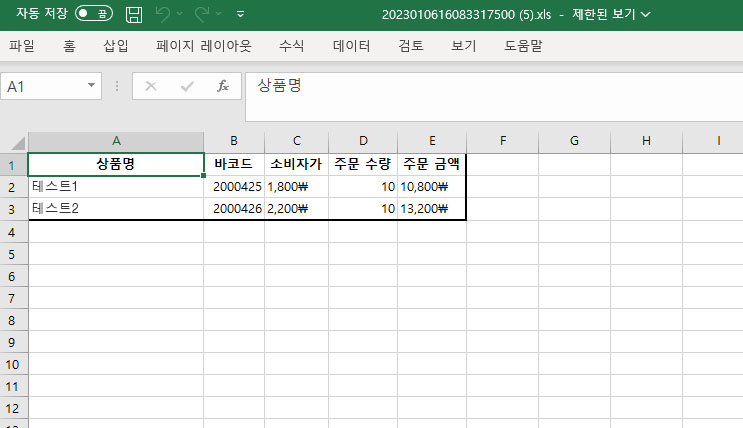This screenshot has height=428, width=743.
Task: Click the Insert Function fx icon
Action: (223, 86)
